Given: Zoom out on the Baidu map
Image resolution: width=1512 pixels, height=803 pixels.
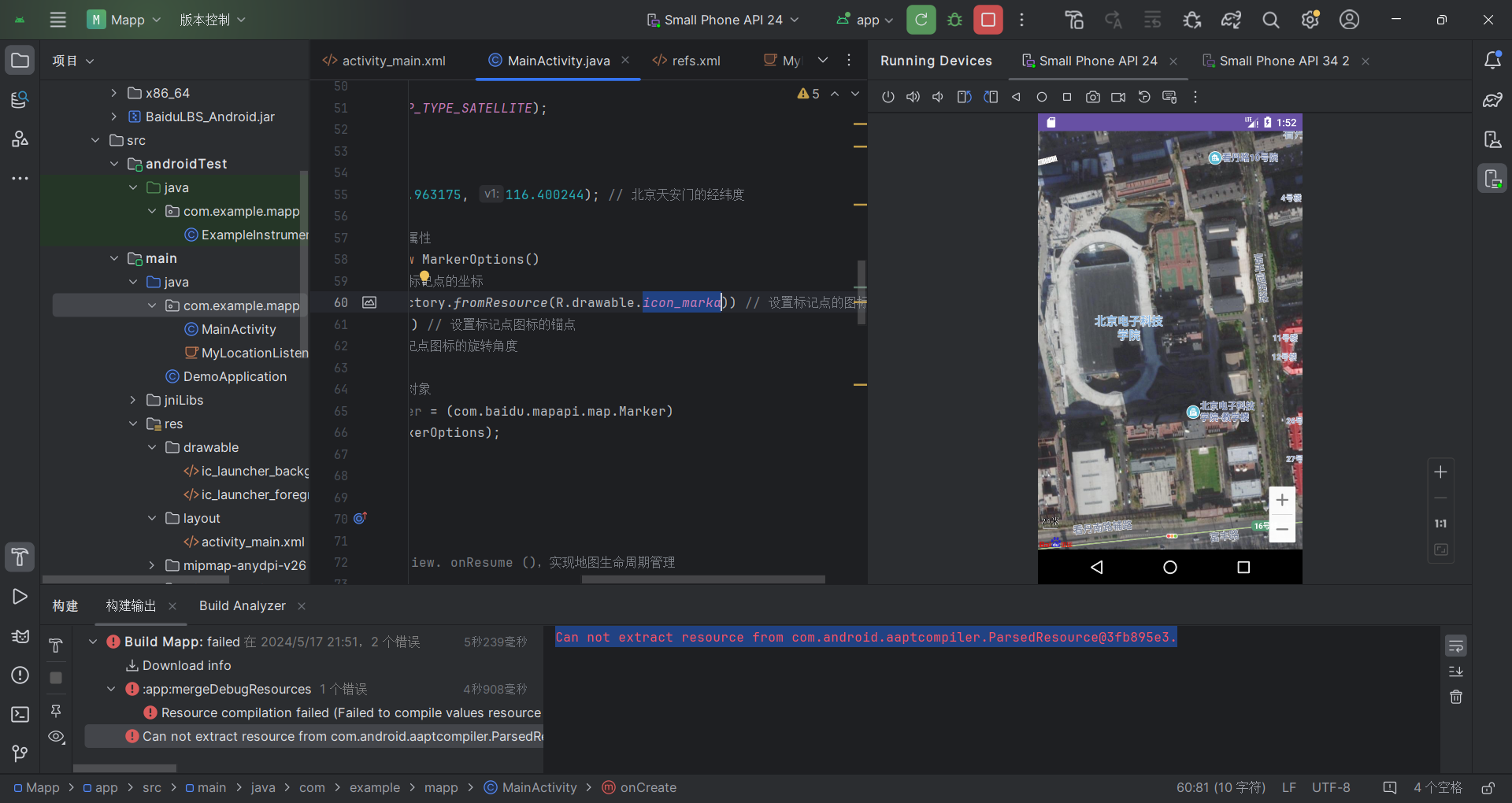Looking at the screenshot, I should tap(1282, 529).
